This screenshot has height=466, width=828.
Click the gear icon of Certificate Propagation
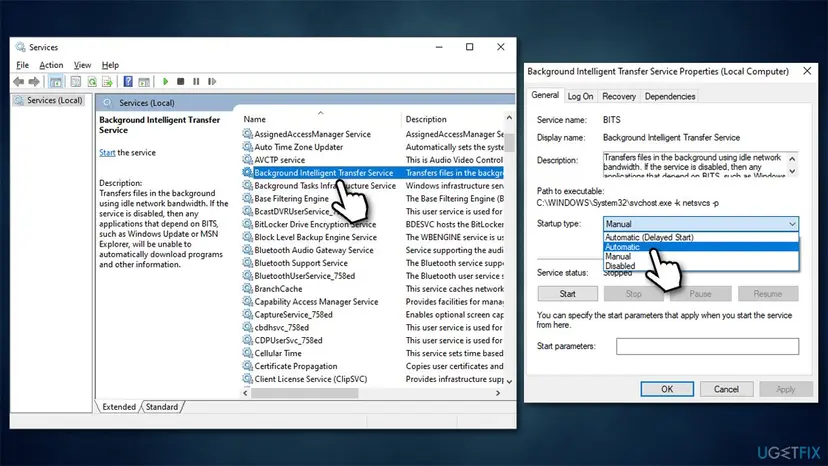point(247,366)
